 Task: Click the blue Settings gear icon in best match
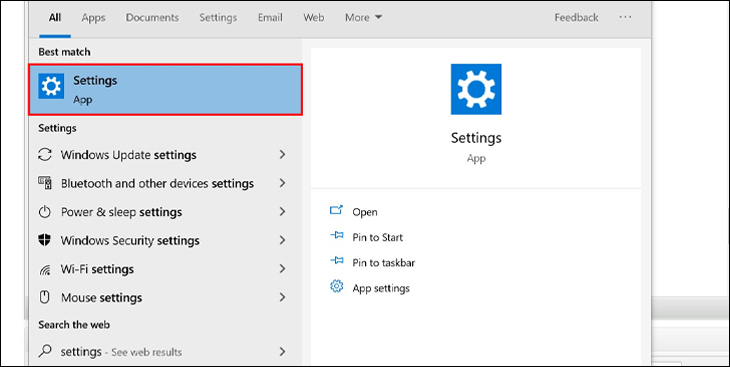pos(51,86)
